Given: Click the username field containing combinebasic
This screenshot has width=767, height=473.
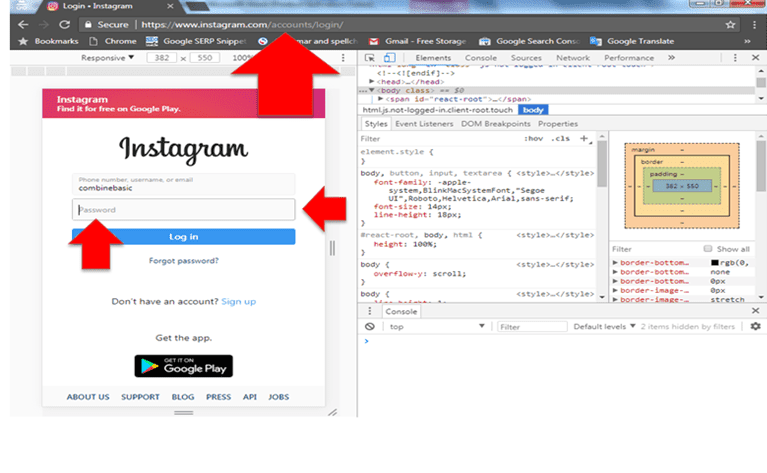Looking at the screenshot, I should click(x=183, y=184).
